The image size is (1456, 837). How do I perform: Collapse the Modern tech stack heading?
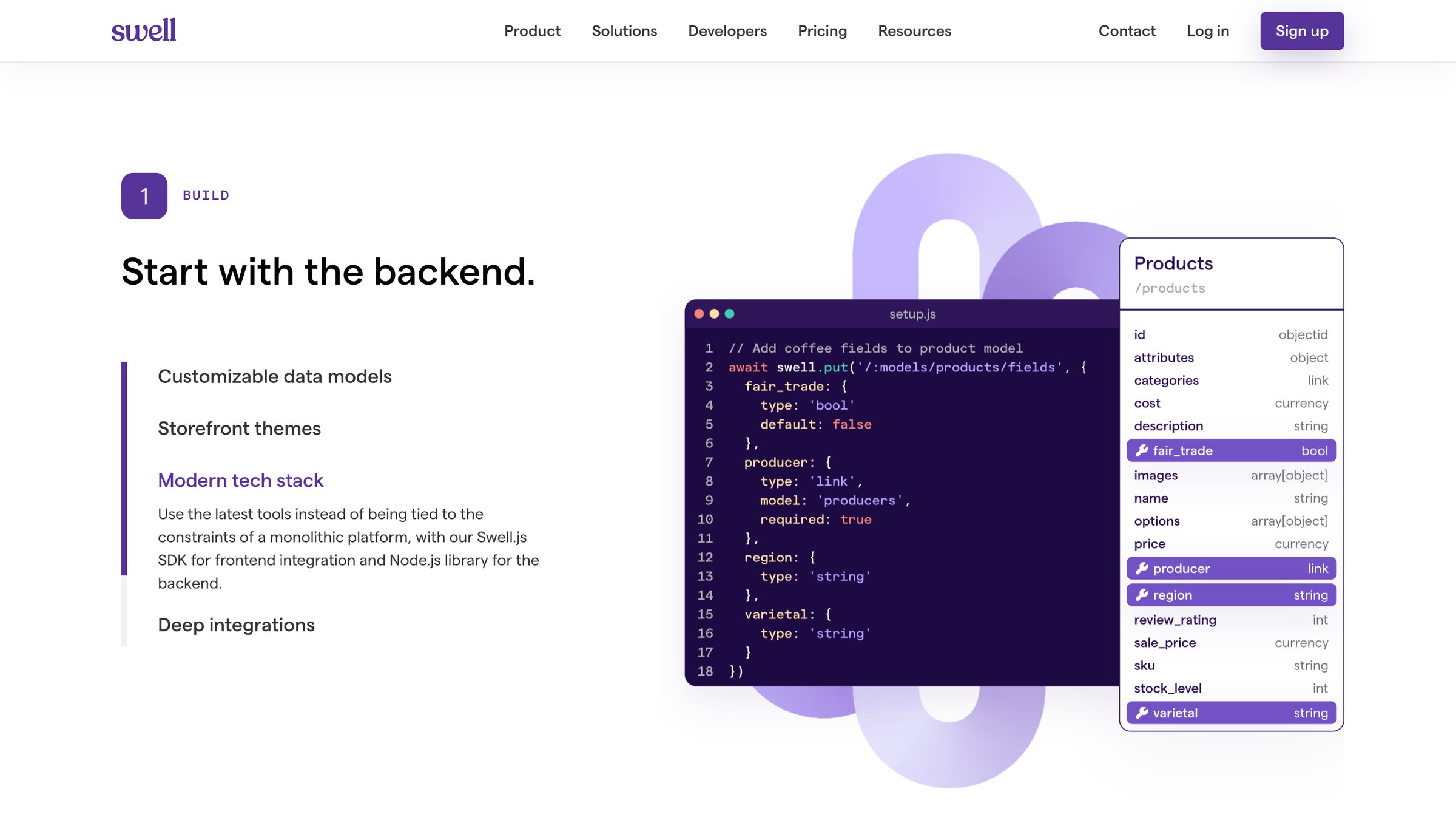[240, 481]
